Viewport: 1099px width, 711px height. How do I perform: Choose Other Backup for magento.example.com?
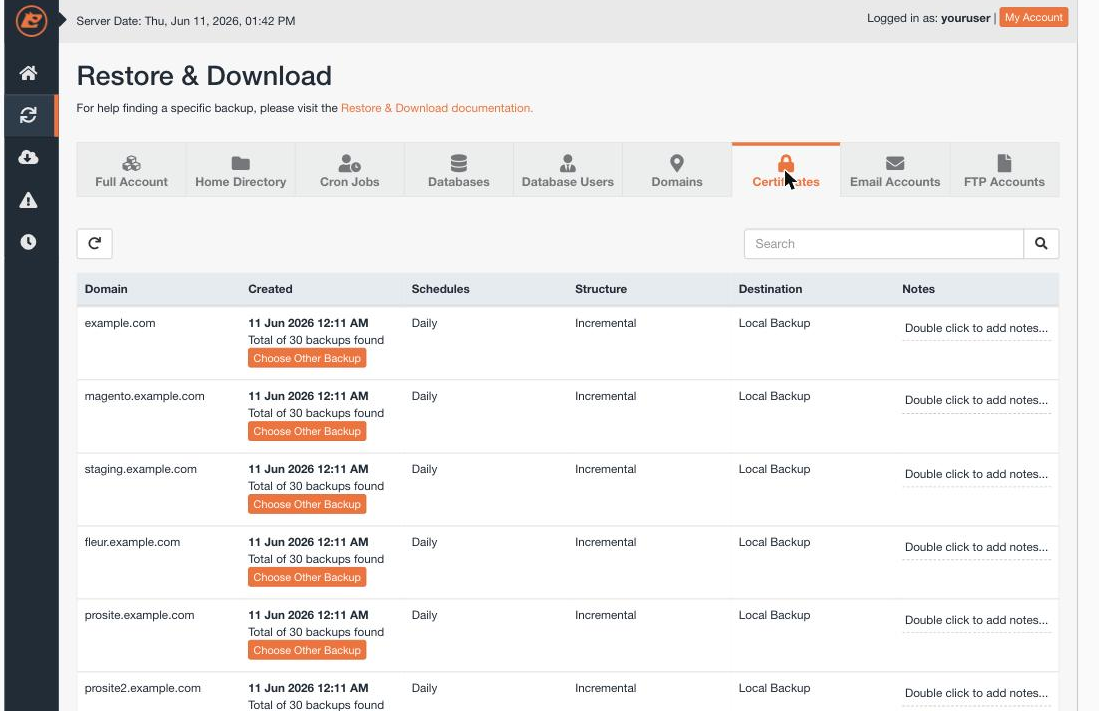pyautogui.click(x=307, y=431)
